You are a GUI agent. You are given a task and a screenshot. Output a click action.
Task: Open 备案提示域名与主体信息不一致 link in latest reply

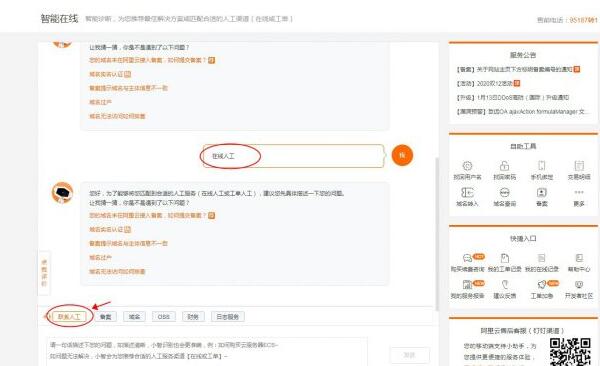[x=128, y=243]
